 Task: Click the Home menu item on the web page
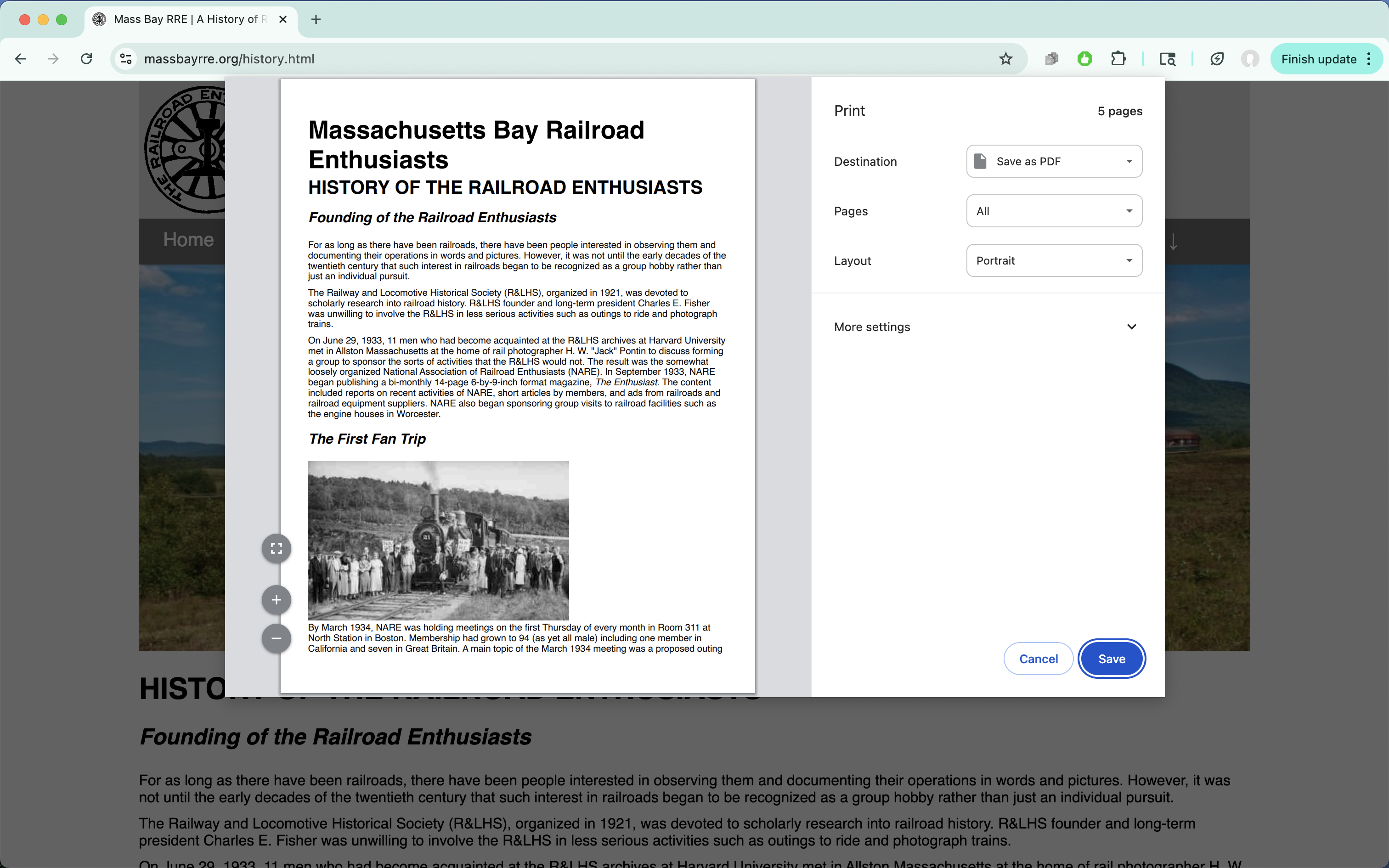pyautogui.click(x=188, y=240)
